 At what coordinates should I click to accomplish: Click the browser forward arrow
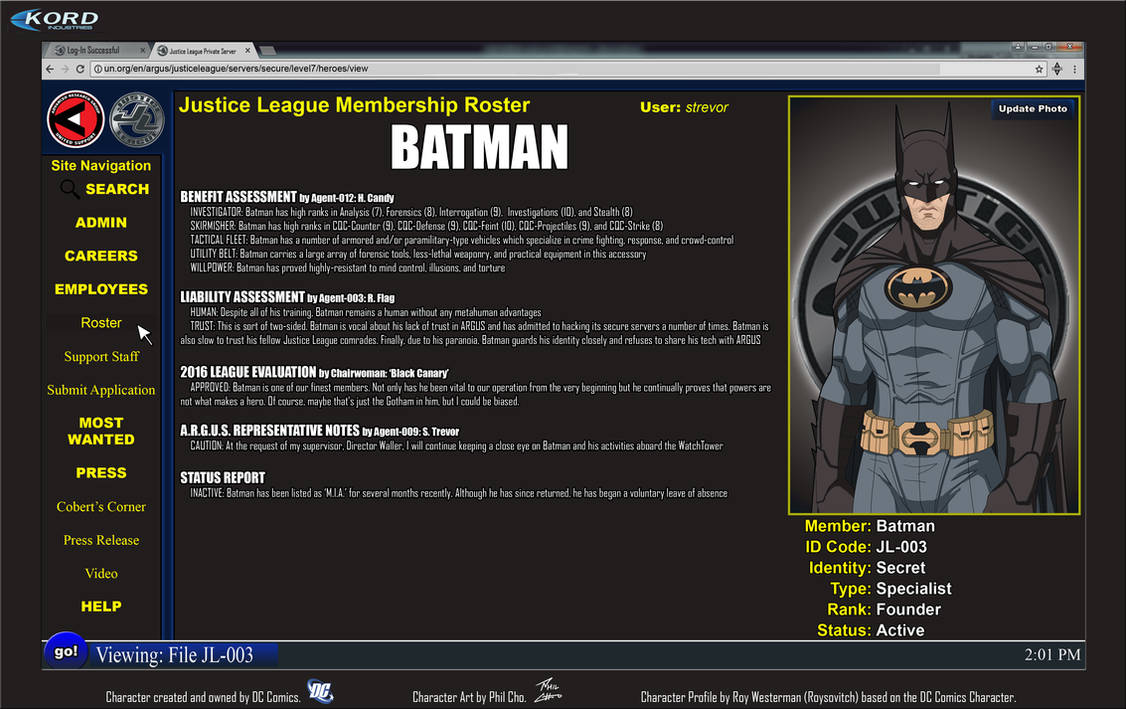(x=65, y=69)
